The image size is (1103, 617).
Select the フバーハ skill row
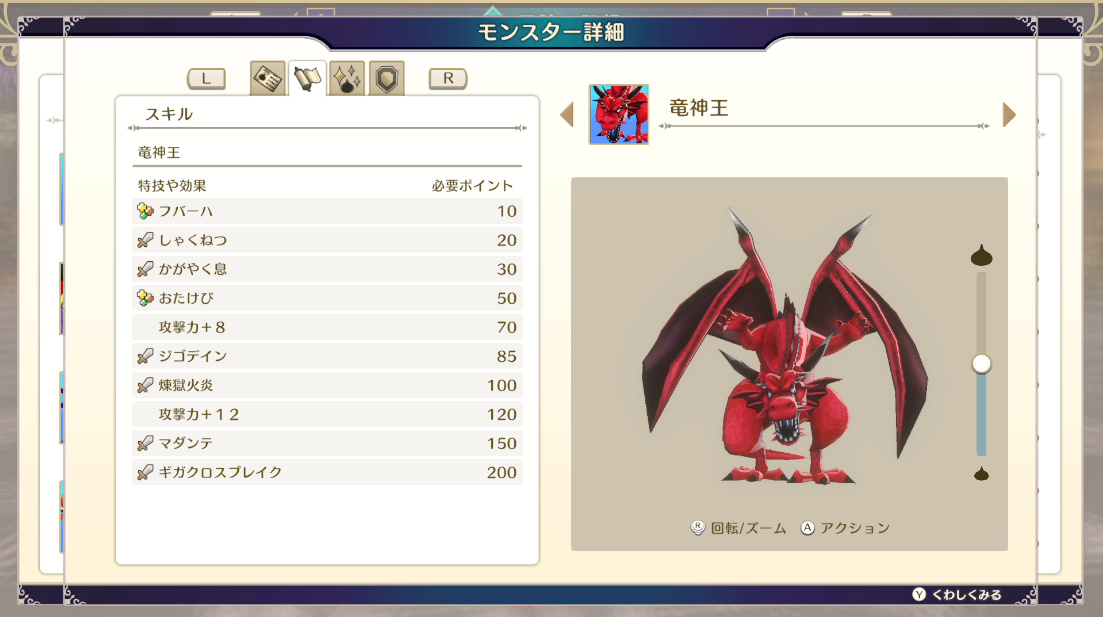[x=327, y=211]
